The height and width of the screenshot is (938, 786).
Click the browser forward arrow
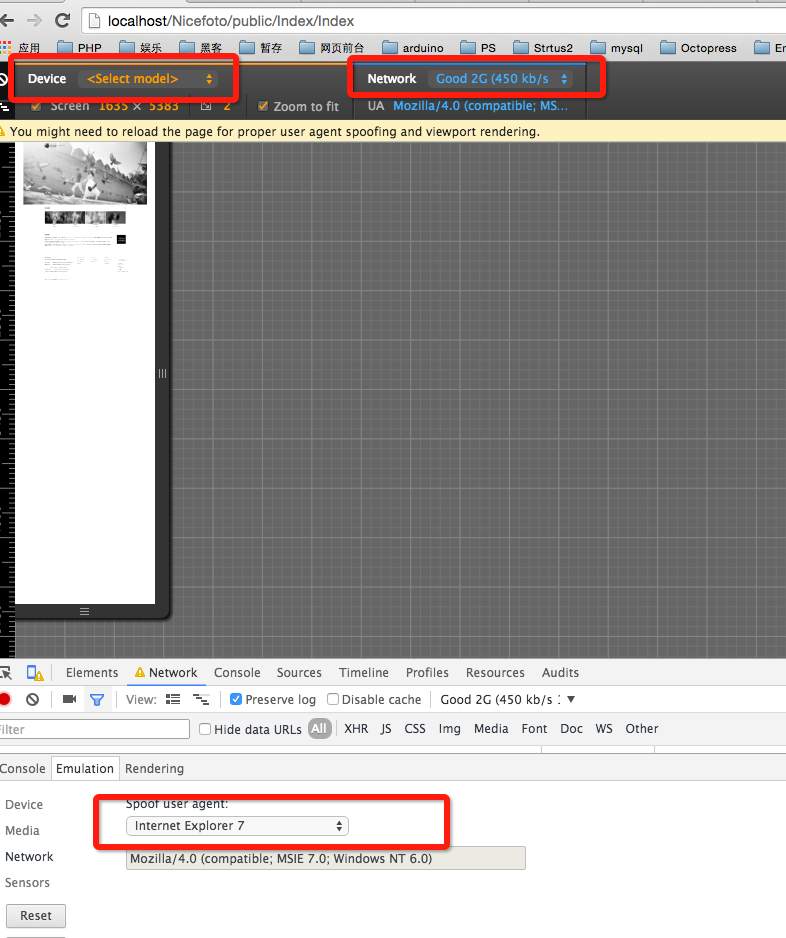coord(34,20)
